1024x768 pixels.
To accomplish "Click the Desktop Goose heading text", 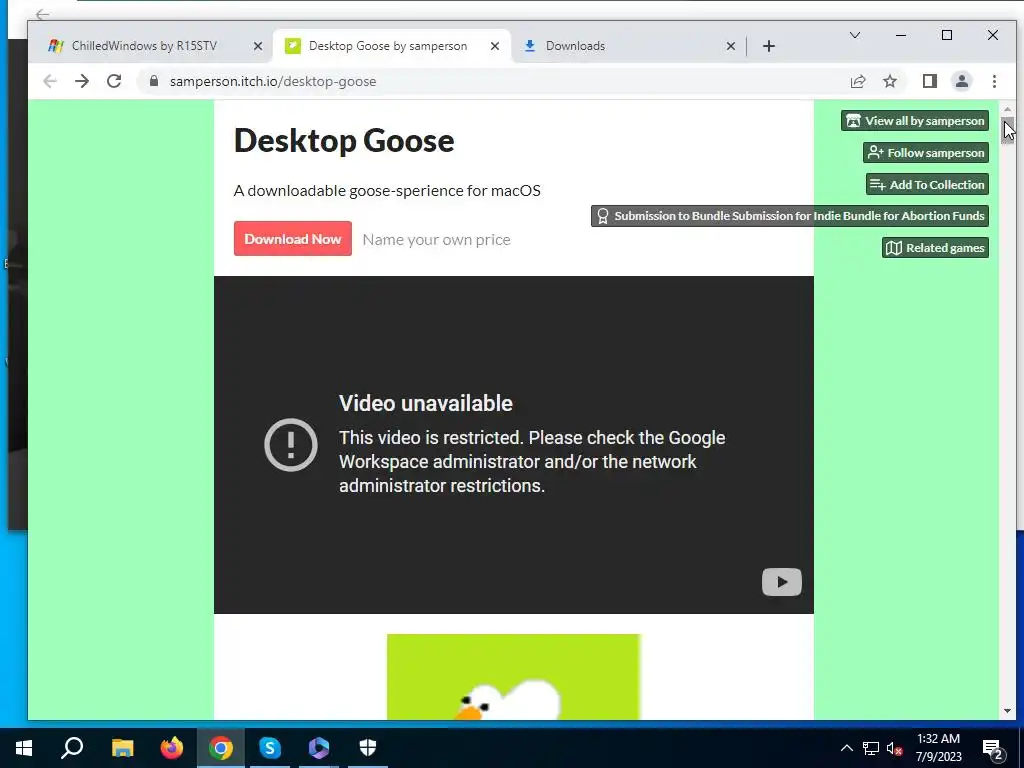I will click(x=344, y=140).
